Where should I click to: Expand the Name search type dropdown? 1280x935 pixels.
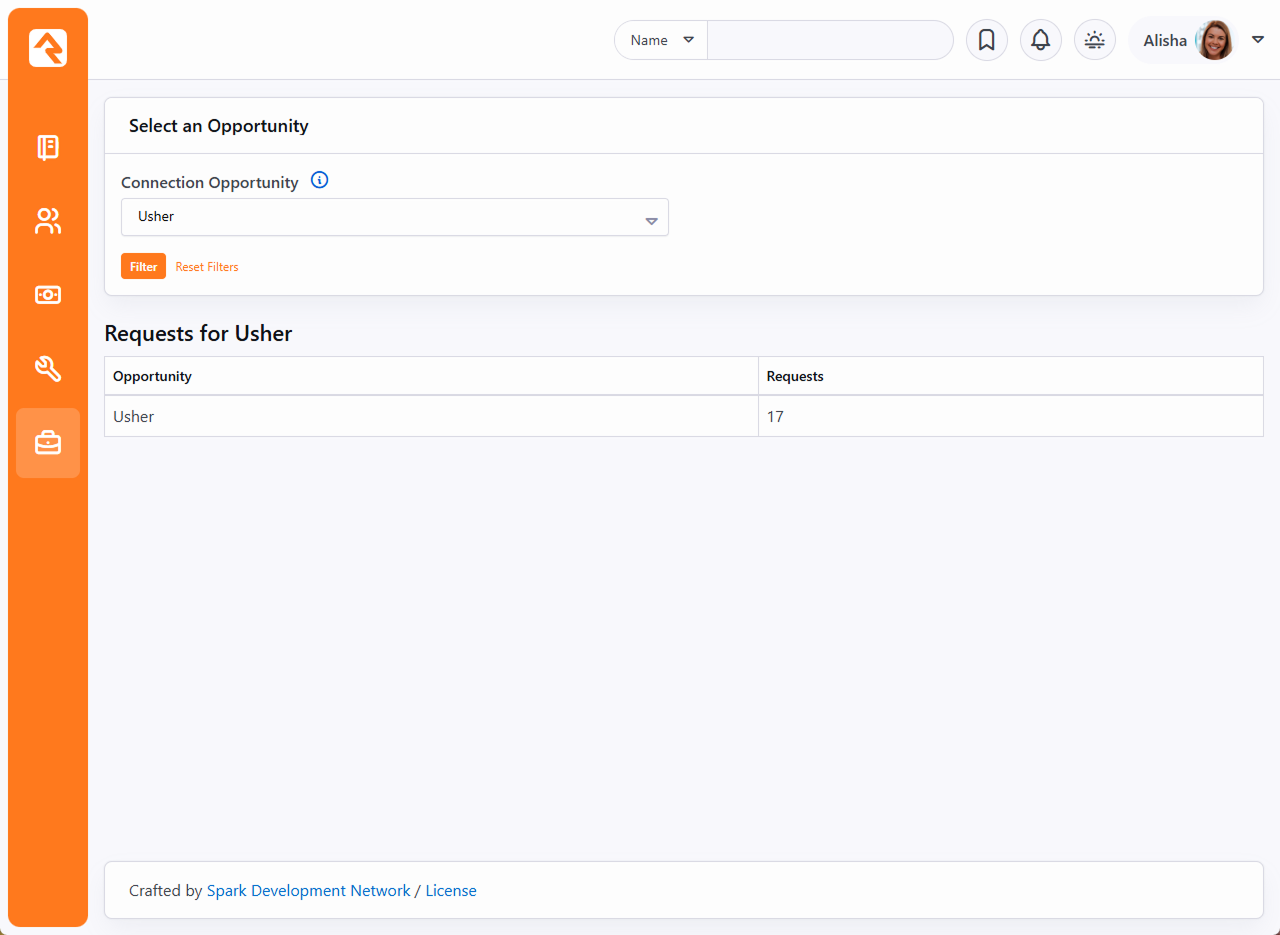click(x=661, y=40)
